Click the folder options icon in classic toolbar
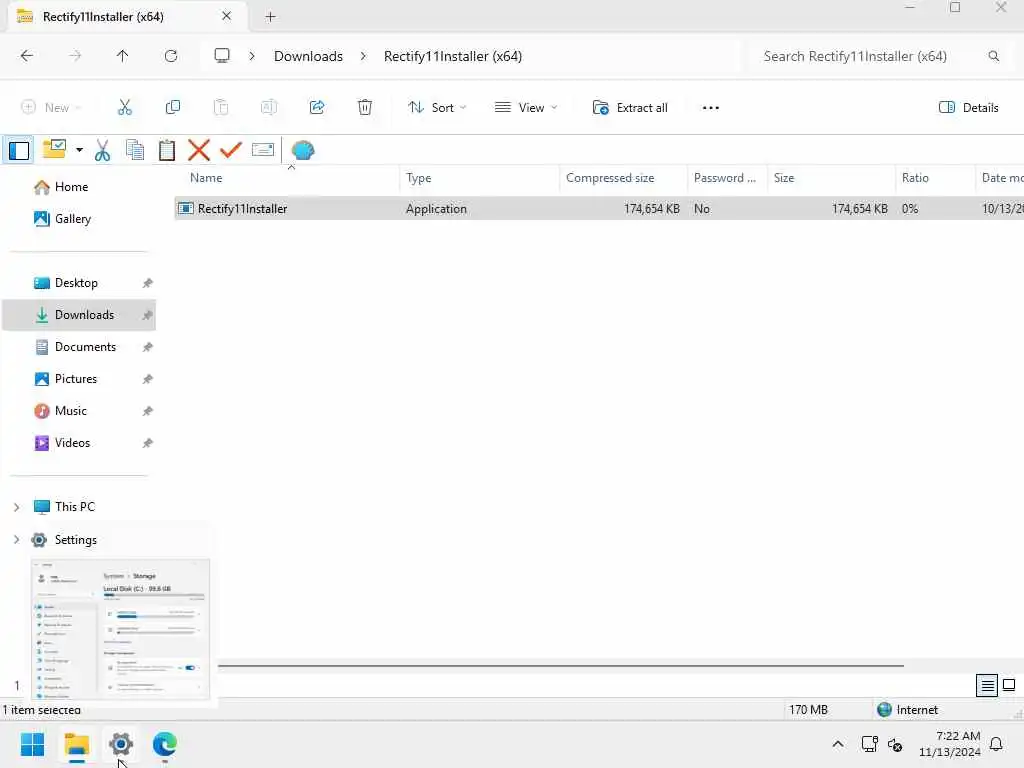This screenshot has height=768, width=1024. [54, 150]
